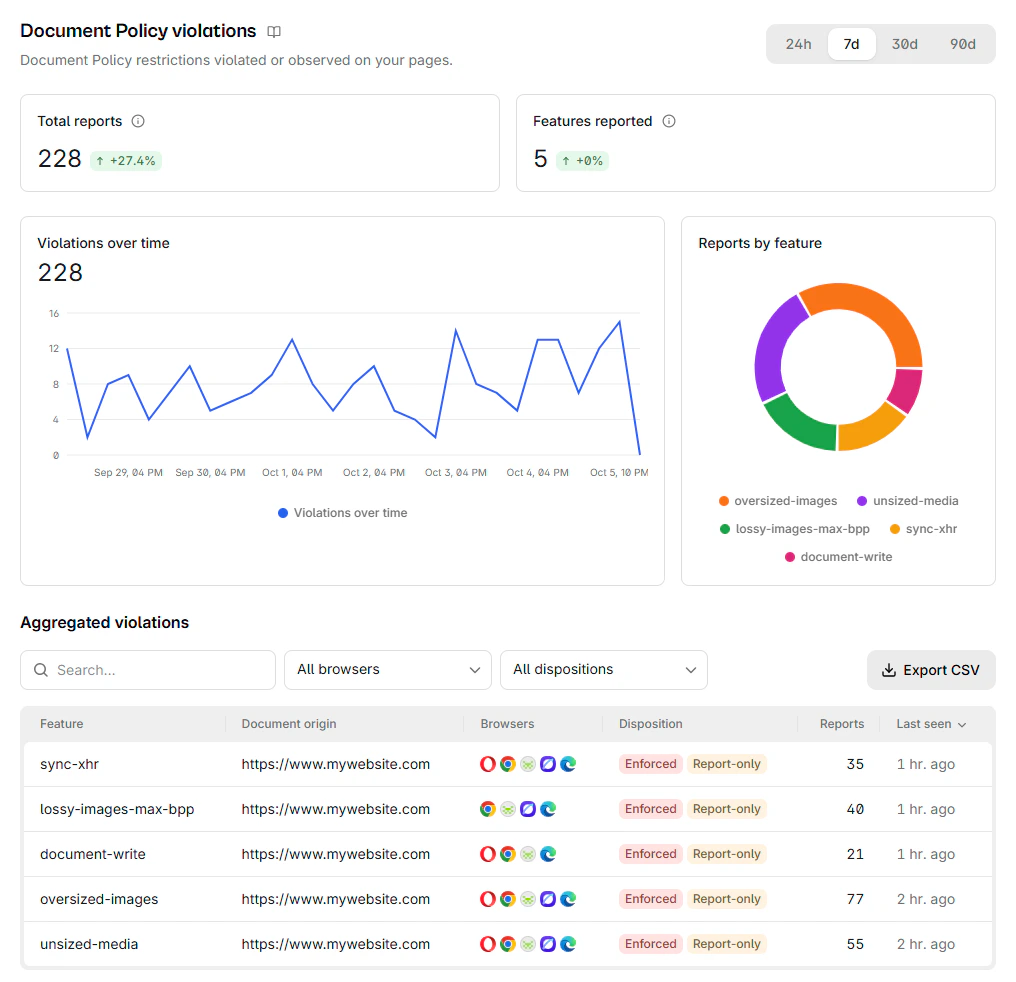The image size is (1016, 982).
Task: Open the docs book icon beside the page title
Action: [274, 31]
